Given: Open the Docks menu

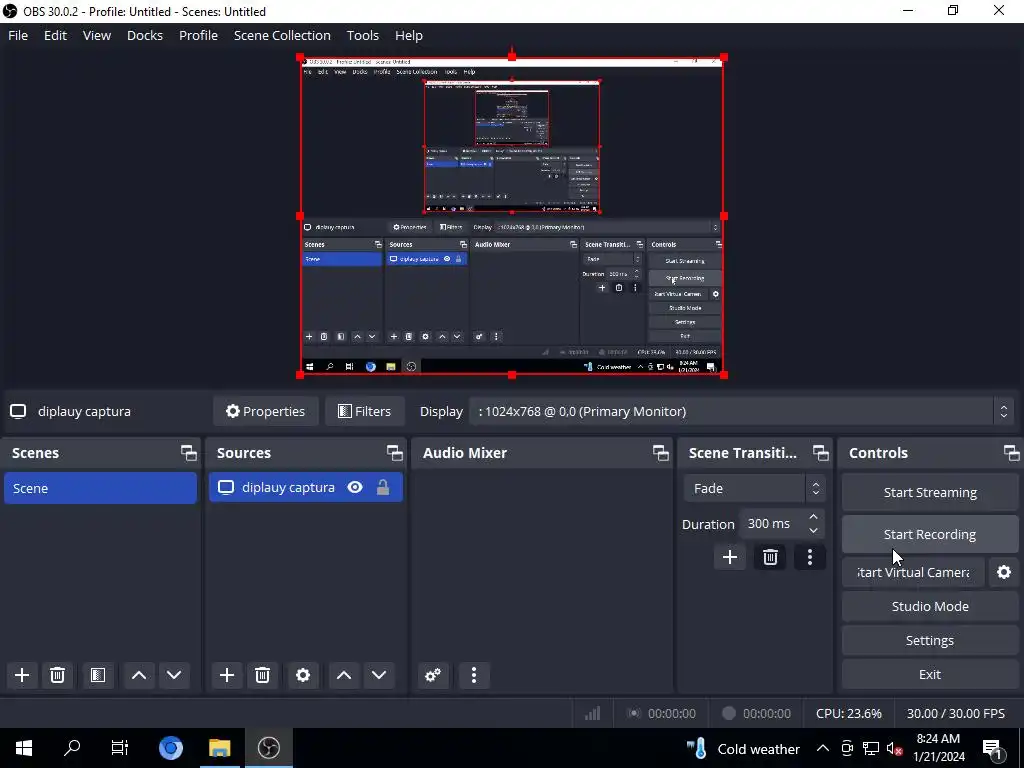Looking at the screenshot, I should click(x=145, y=35).
